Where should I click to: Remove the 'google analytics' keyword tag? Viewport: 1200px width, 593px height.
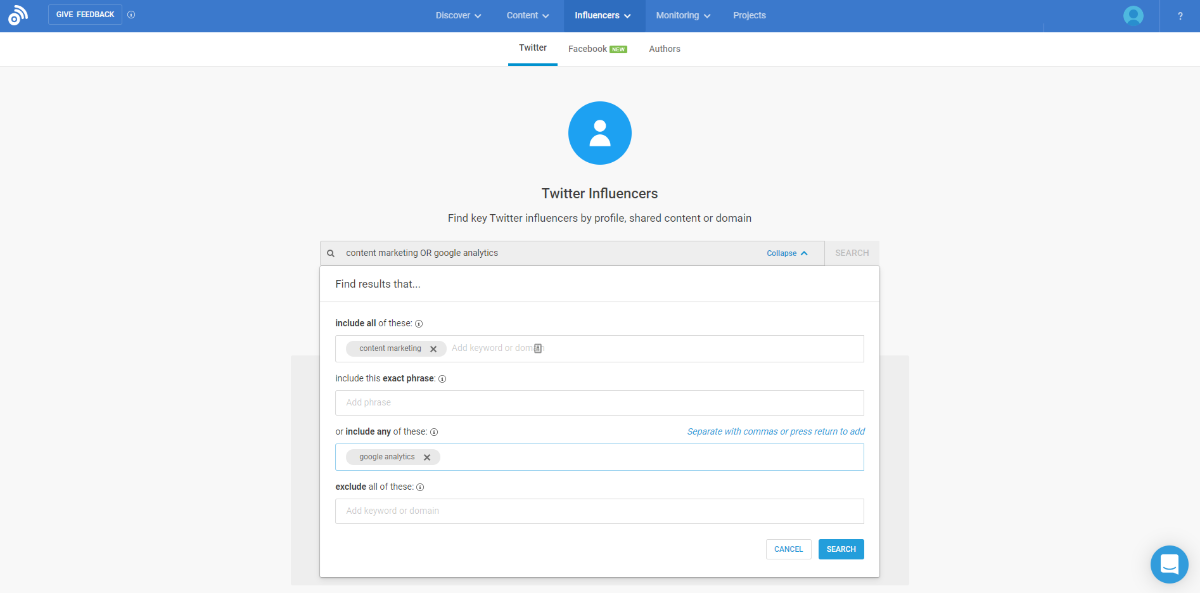coord(427,456)
